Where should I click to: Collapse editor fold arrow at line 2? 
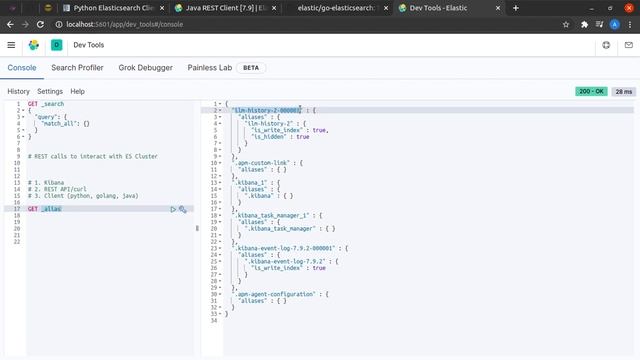pos(23,111)
